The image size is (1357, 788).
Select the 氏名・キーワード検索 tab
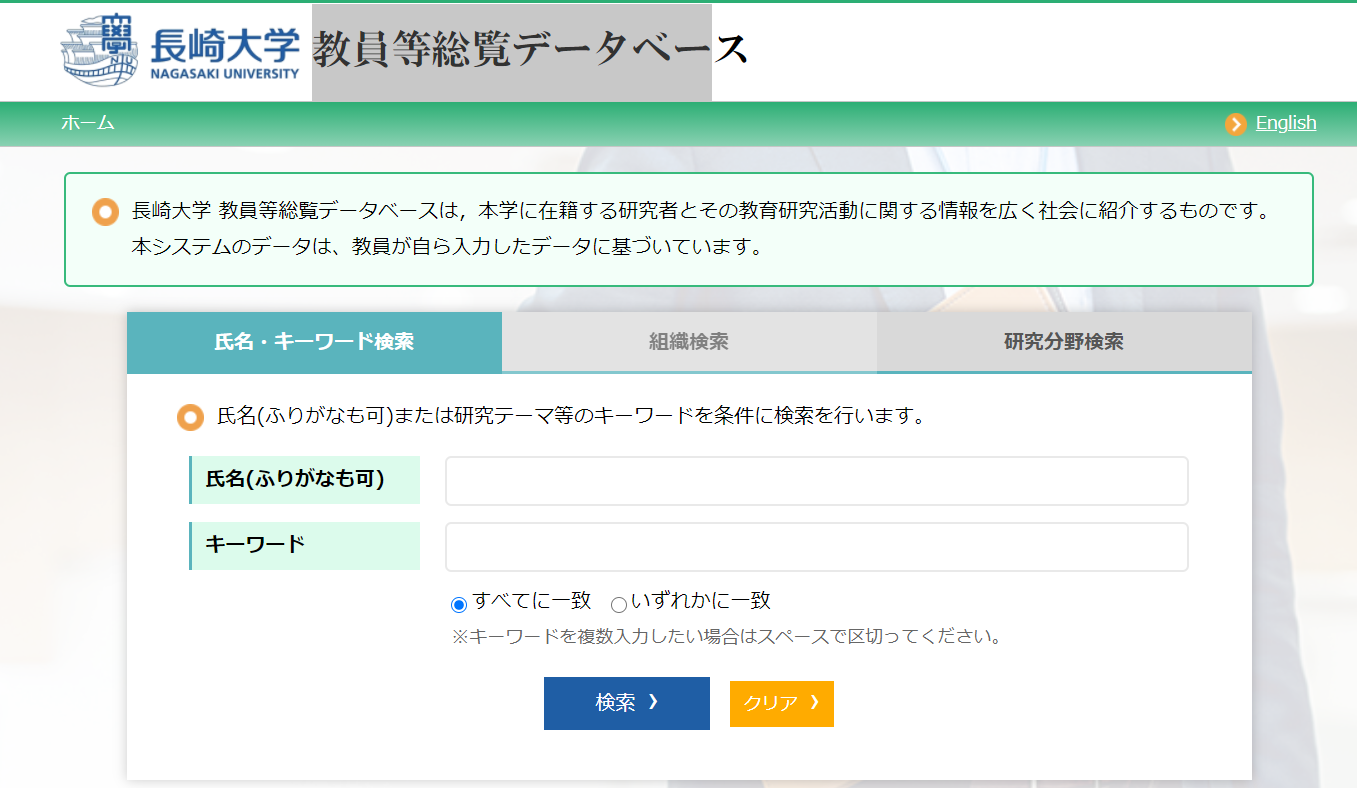click(x=314, y=342)
